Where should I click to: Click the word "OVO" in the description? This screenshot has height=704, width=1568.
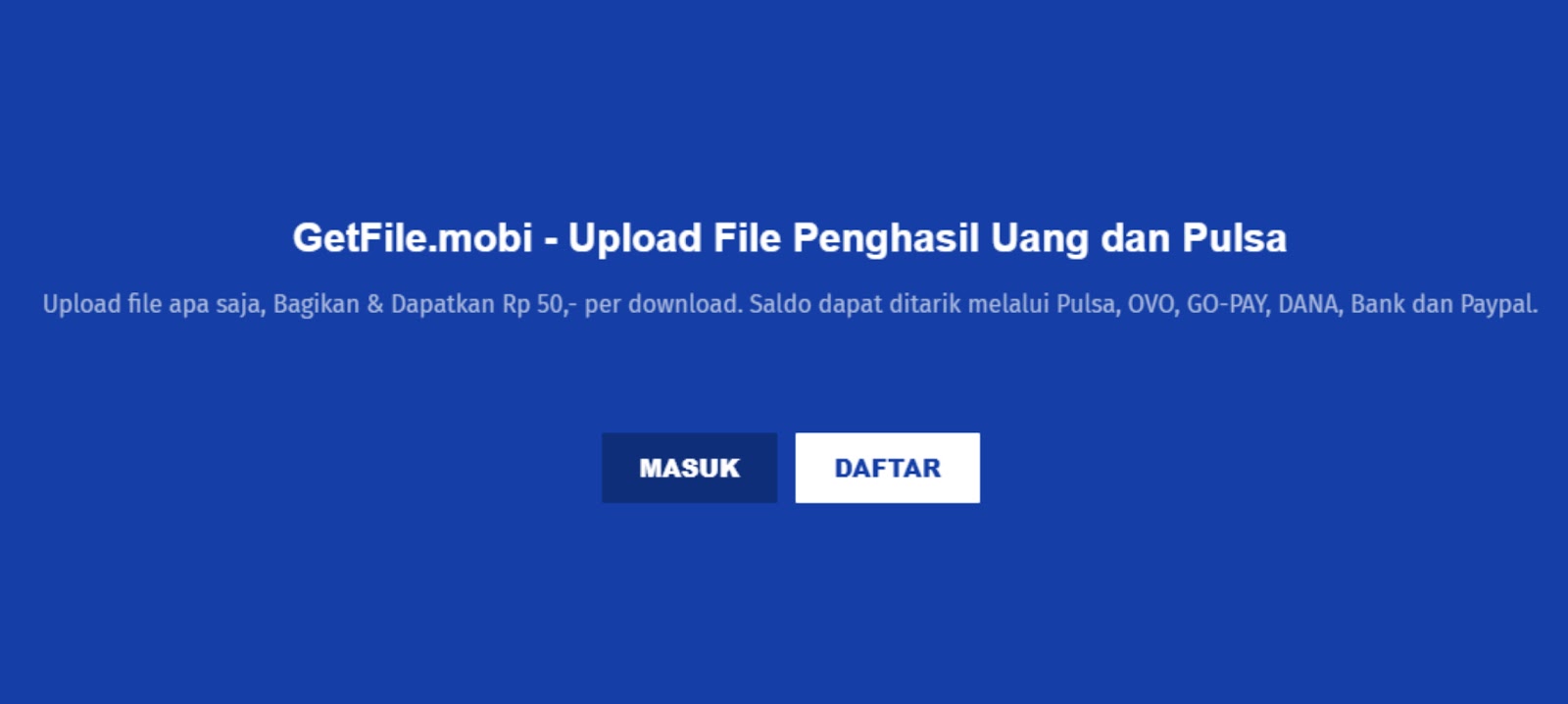point(1152,304)
